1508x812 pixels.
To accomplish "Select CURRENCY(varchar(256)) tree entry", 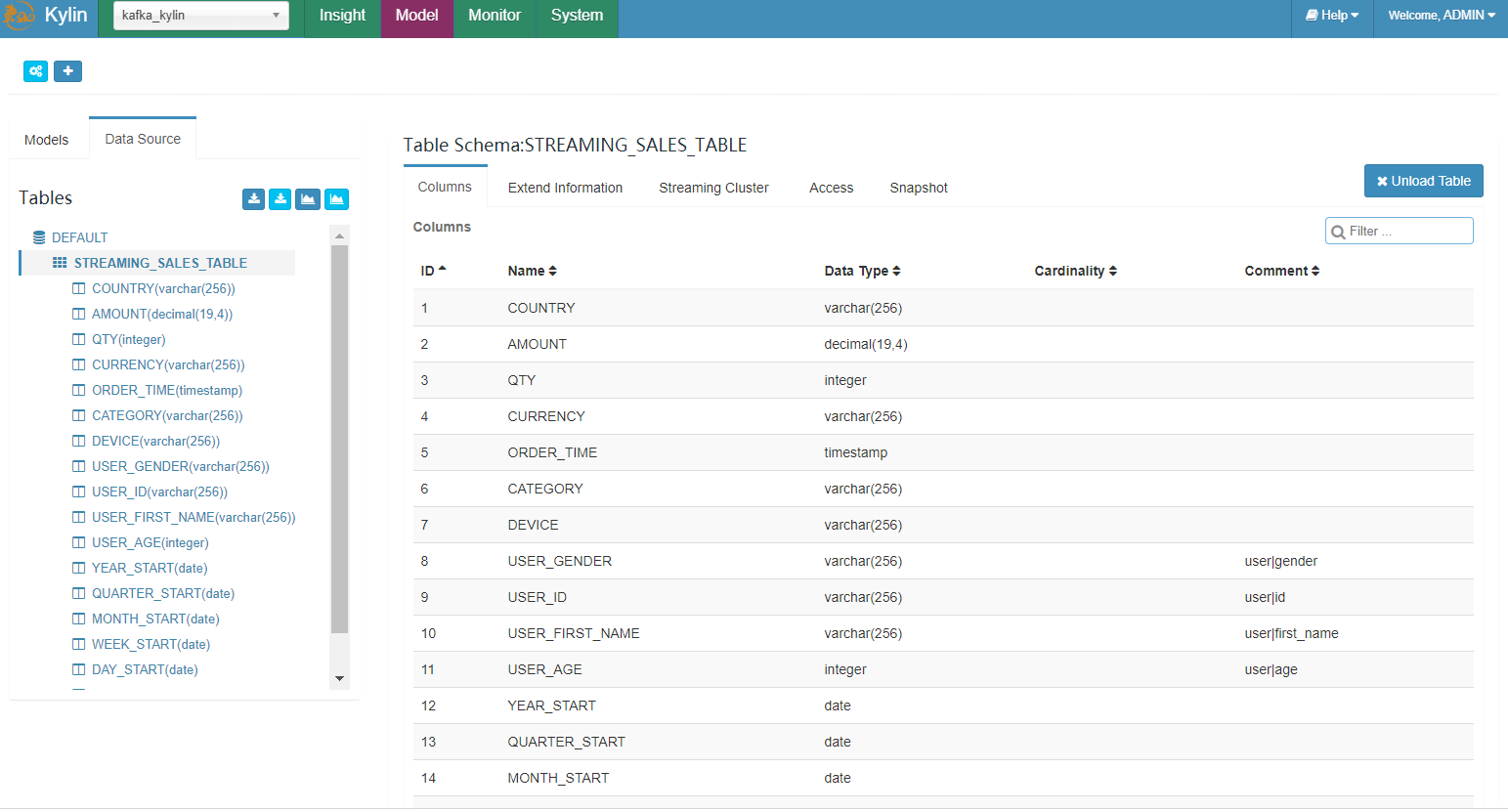I will pyautogui.click(x=168, y=364).
